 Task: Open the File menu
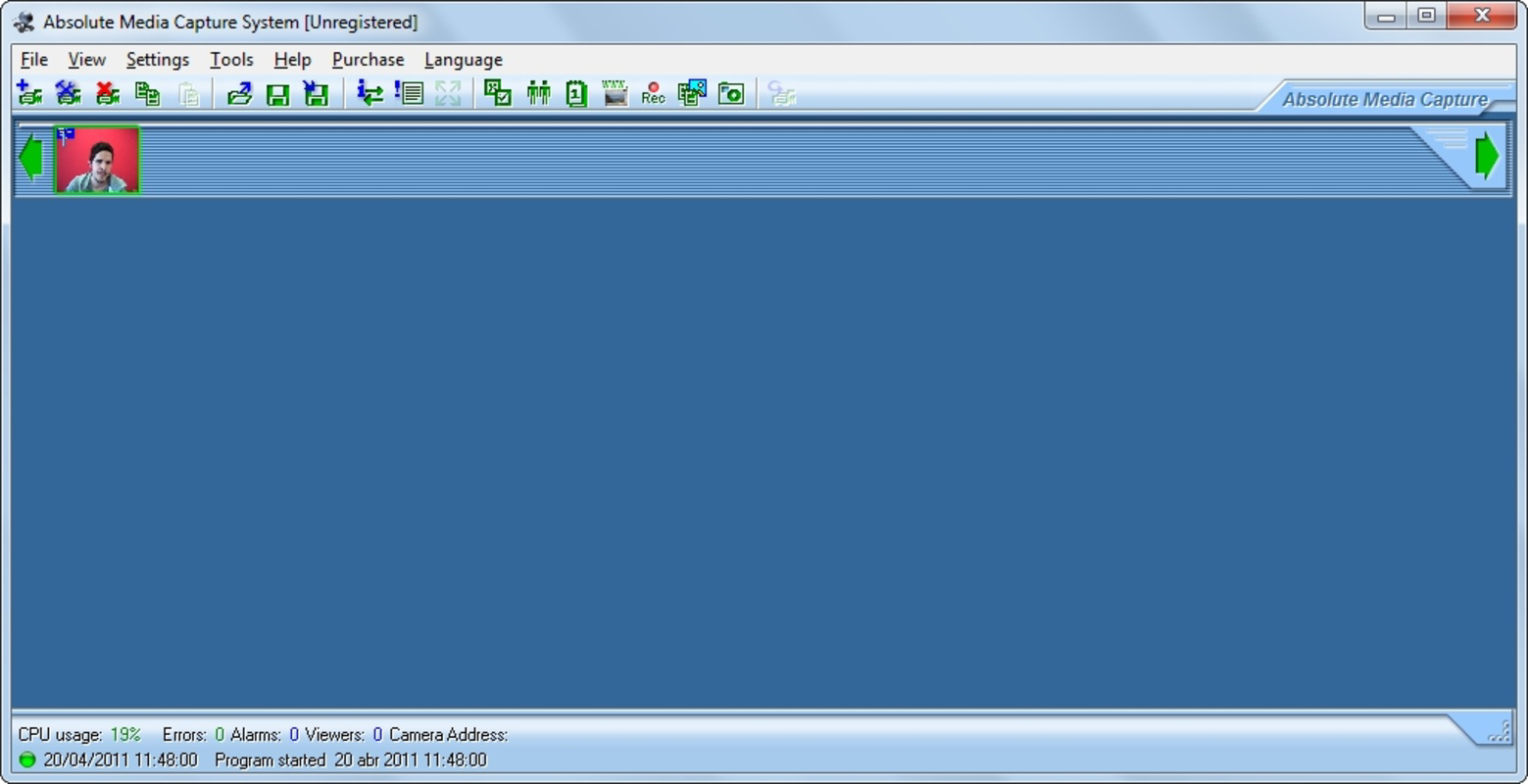(x=34, y=60)
